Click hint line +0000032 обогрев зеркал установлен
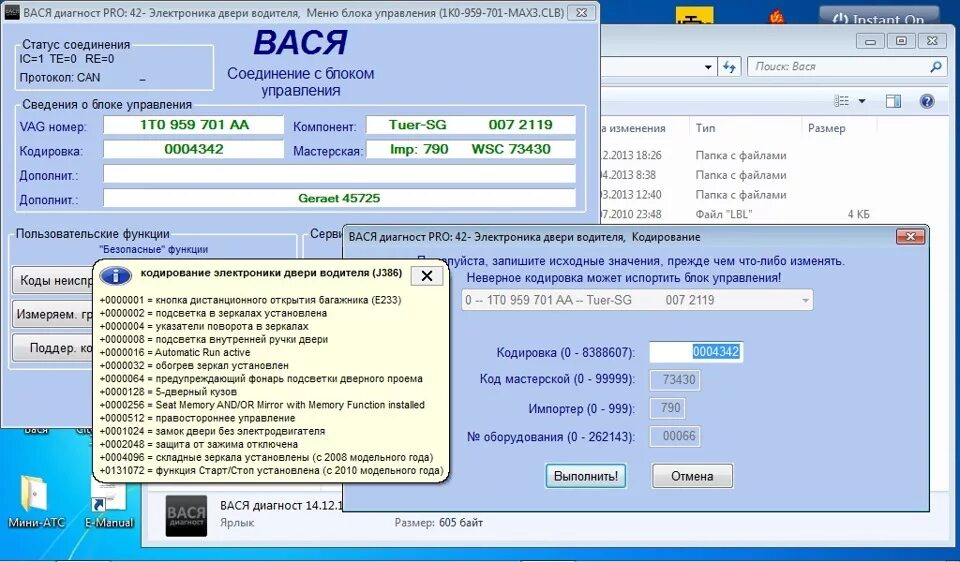 193,365
